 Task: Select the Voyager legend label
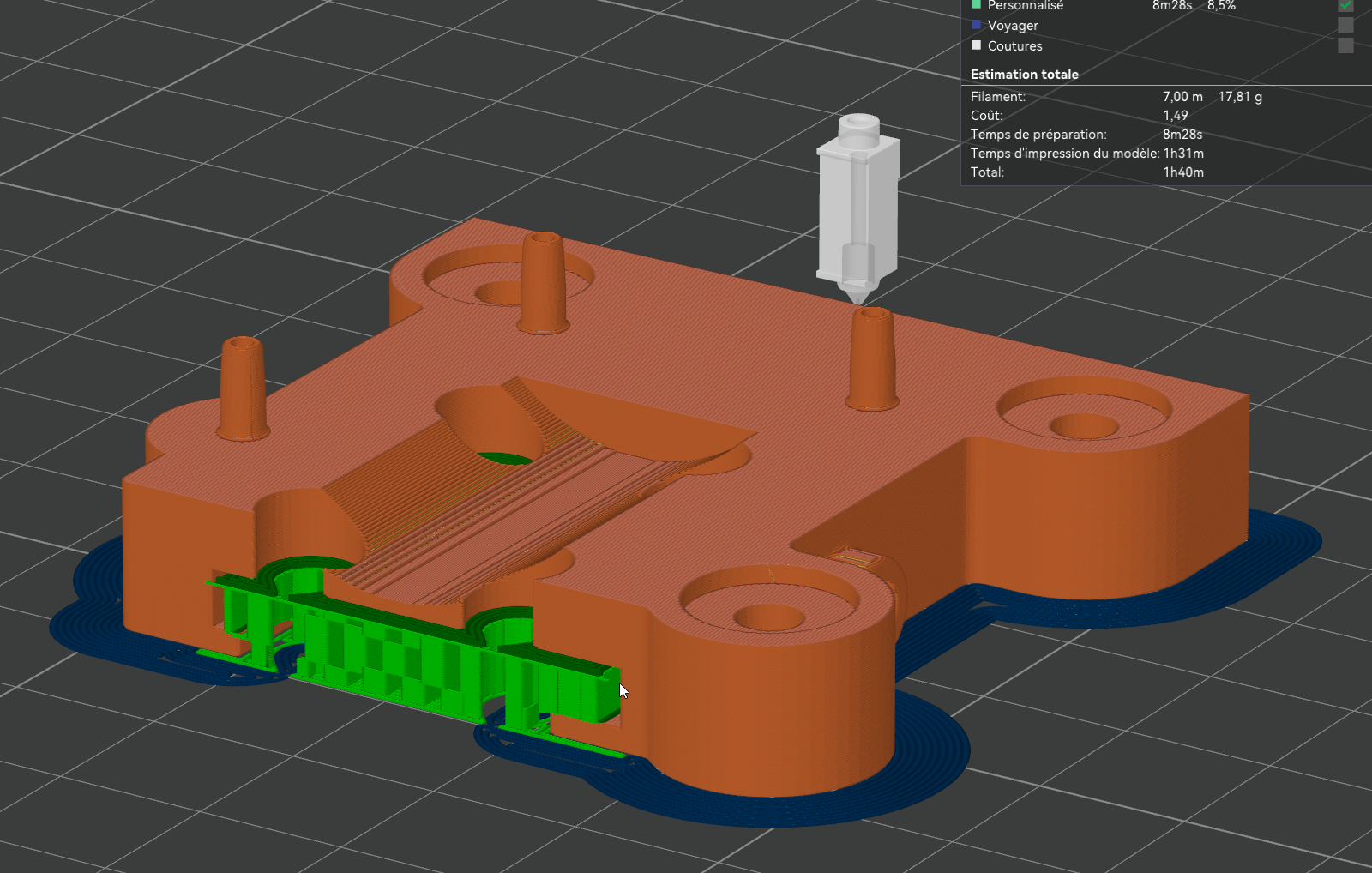click(1013, 26)
